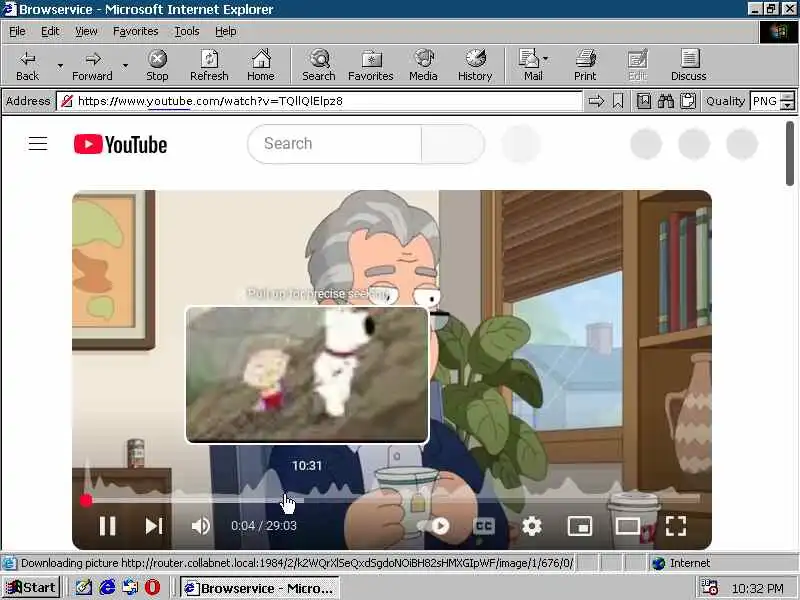Click the desktop quick launch icon
800x600 pixels.
[x=84, y=588]
